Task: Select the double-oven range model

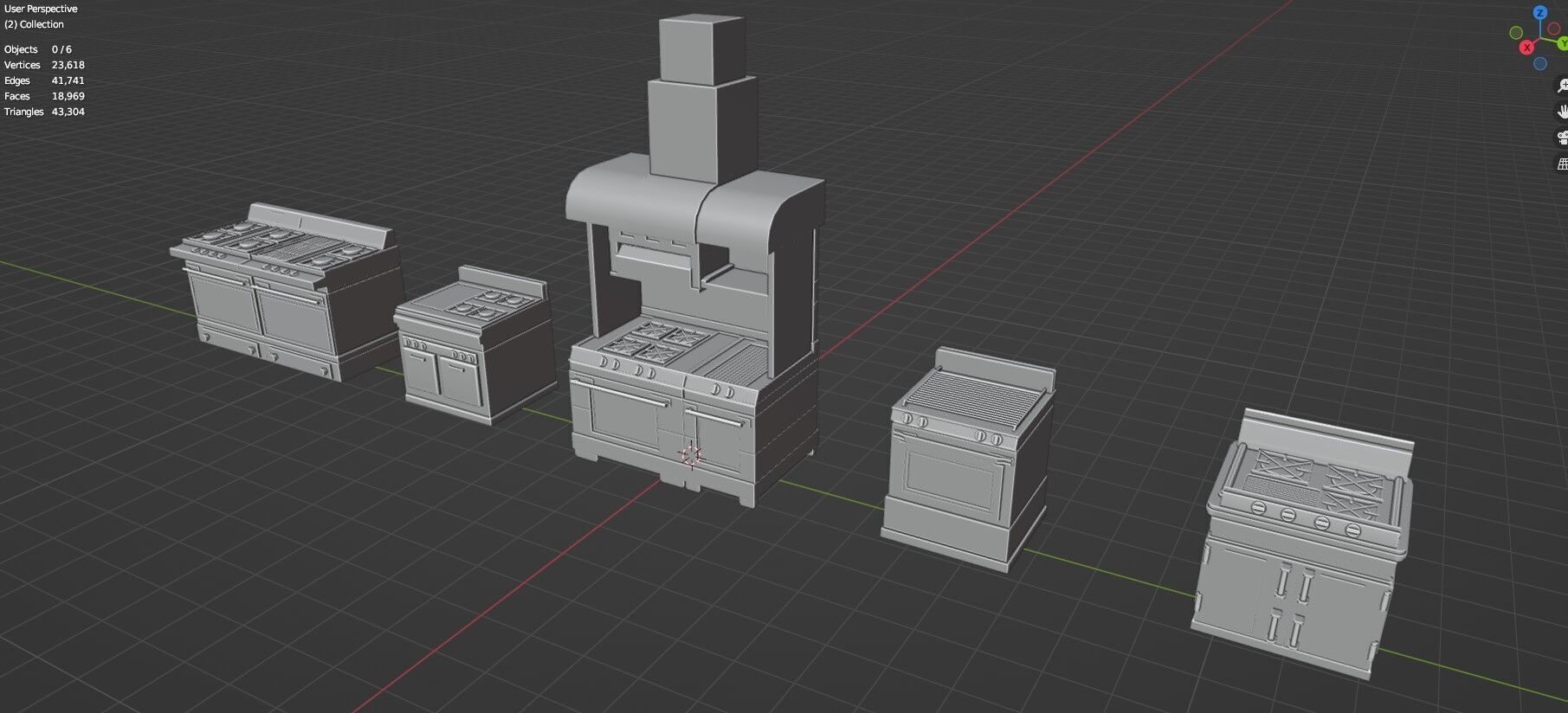Action: click(x=287, y=291)
